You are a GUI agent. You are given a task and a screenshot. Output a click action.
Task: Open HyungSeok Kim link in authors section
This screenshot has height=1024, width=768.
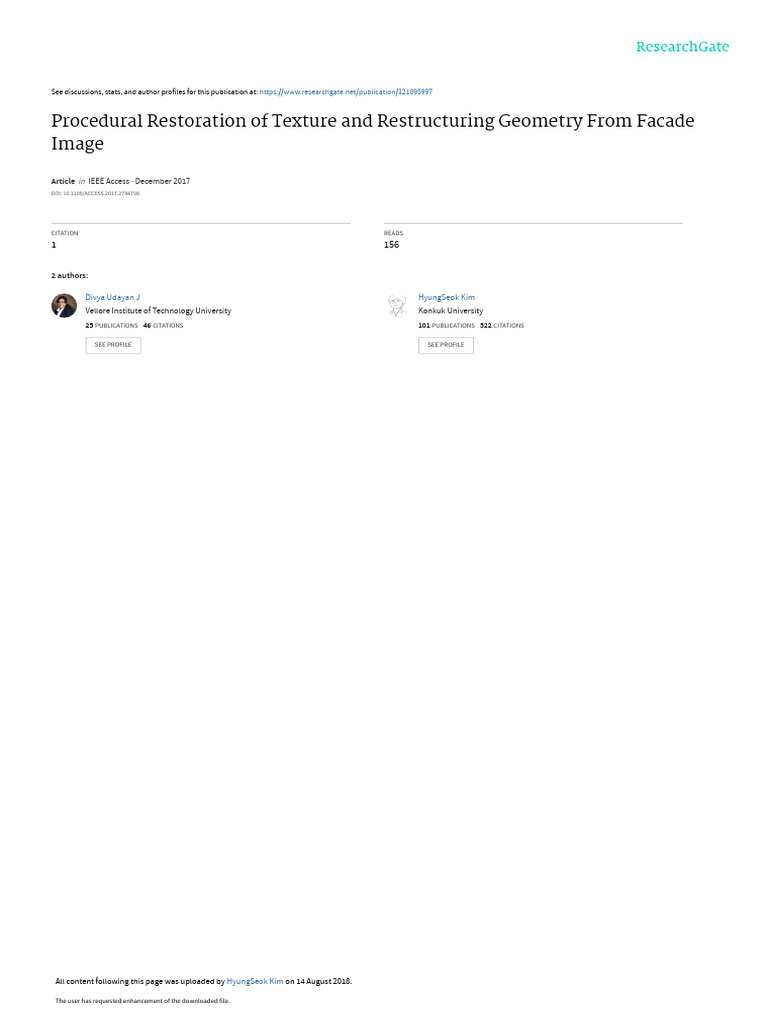click(446, 297)
